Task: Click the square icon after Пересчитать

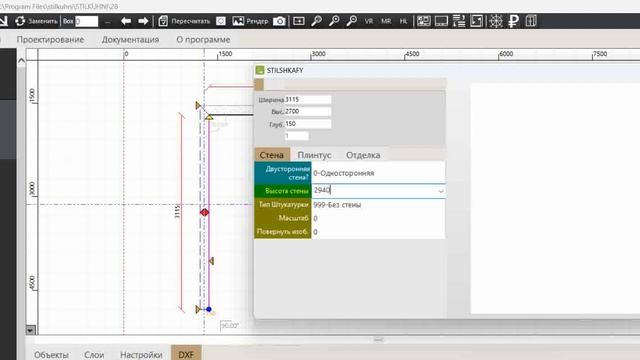Action: coord(221,21)
